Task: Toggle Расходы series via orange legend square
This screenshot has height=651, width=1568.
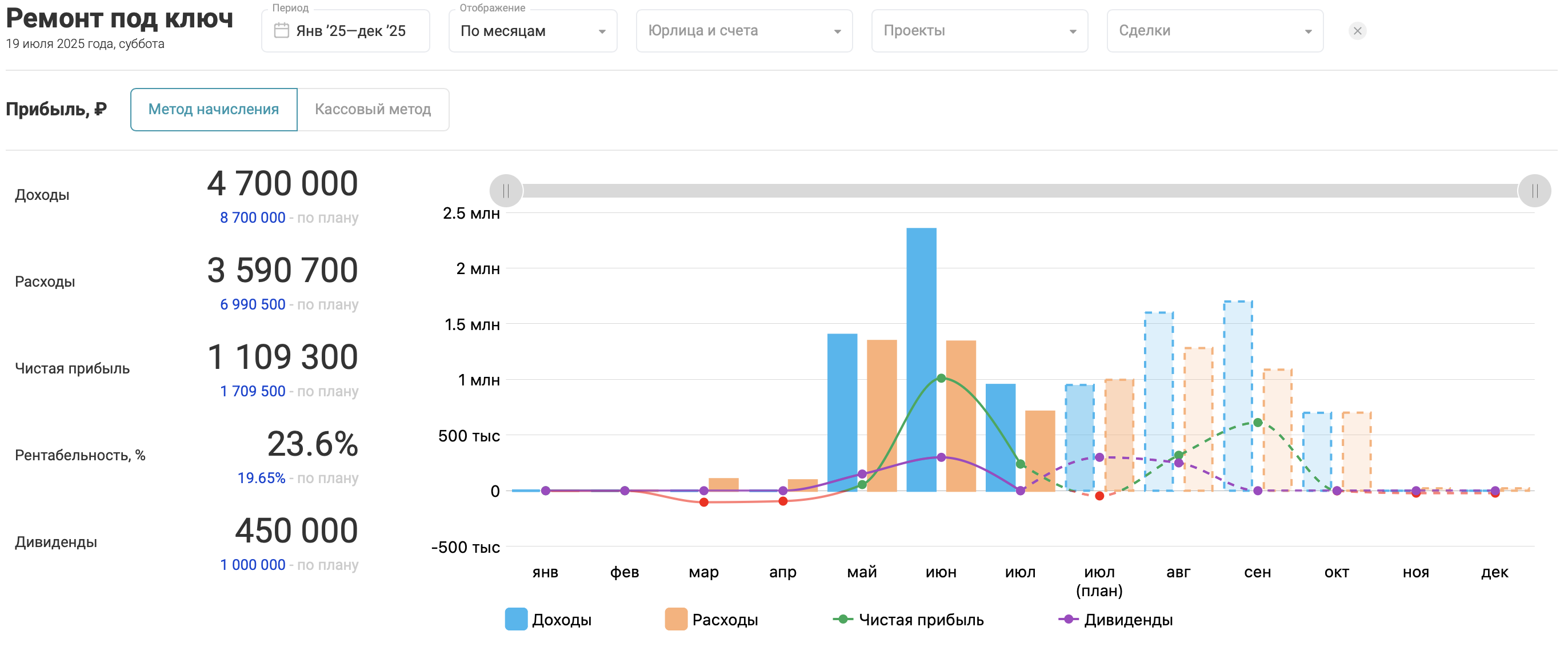Action: (675, 619)
